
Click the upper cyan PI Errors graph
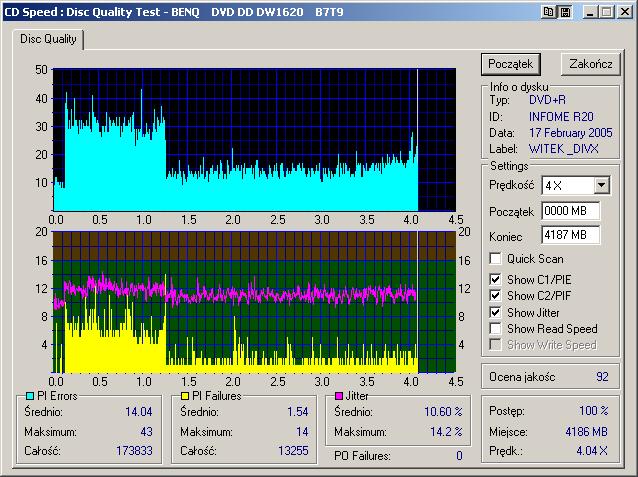click(x=252, y=138)
